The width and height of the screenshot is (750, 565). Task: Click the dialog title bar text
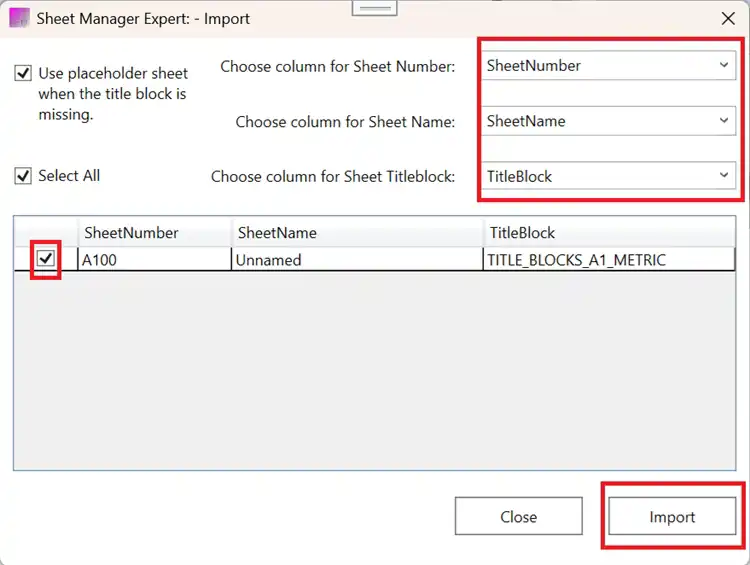(143, 18)
